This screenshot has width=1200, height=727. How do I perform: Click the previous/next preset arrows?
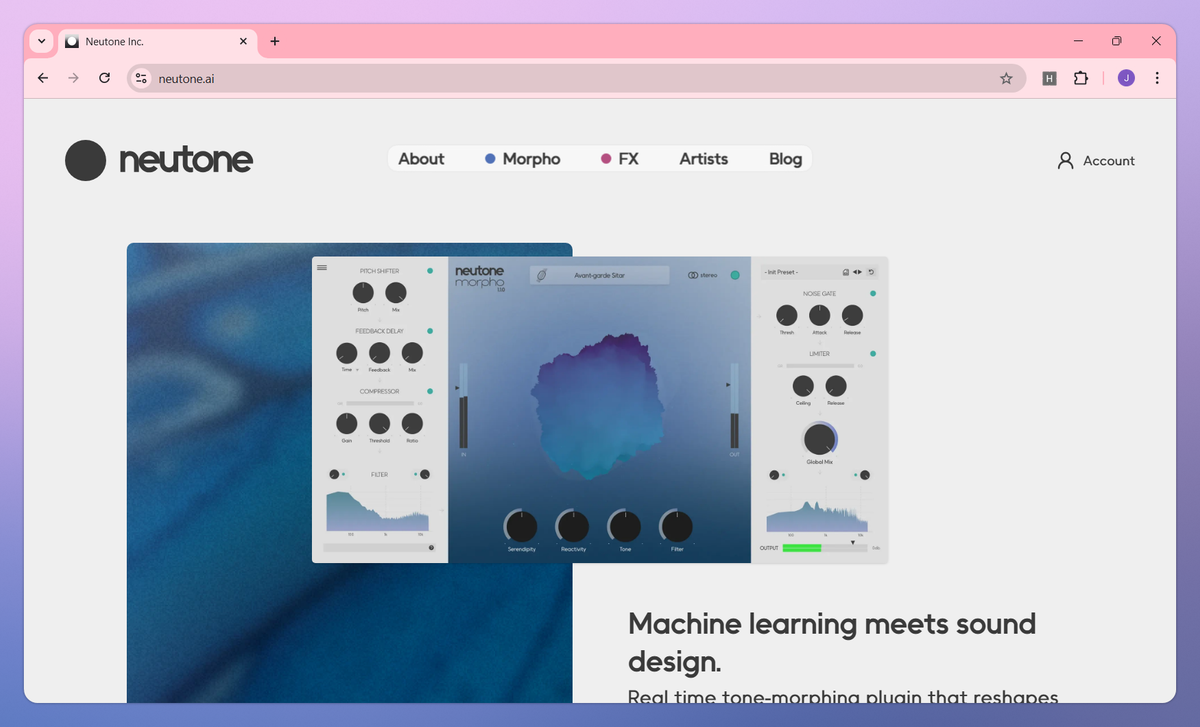tap(857, 272)
